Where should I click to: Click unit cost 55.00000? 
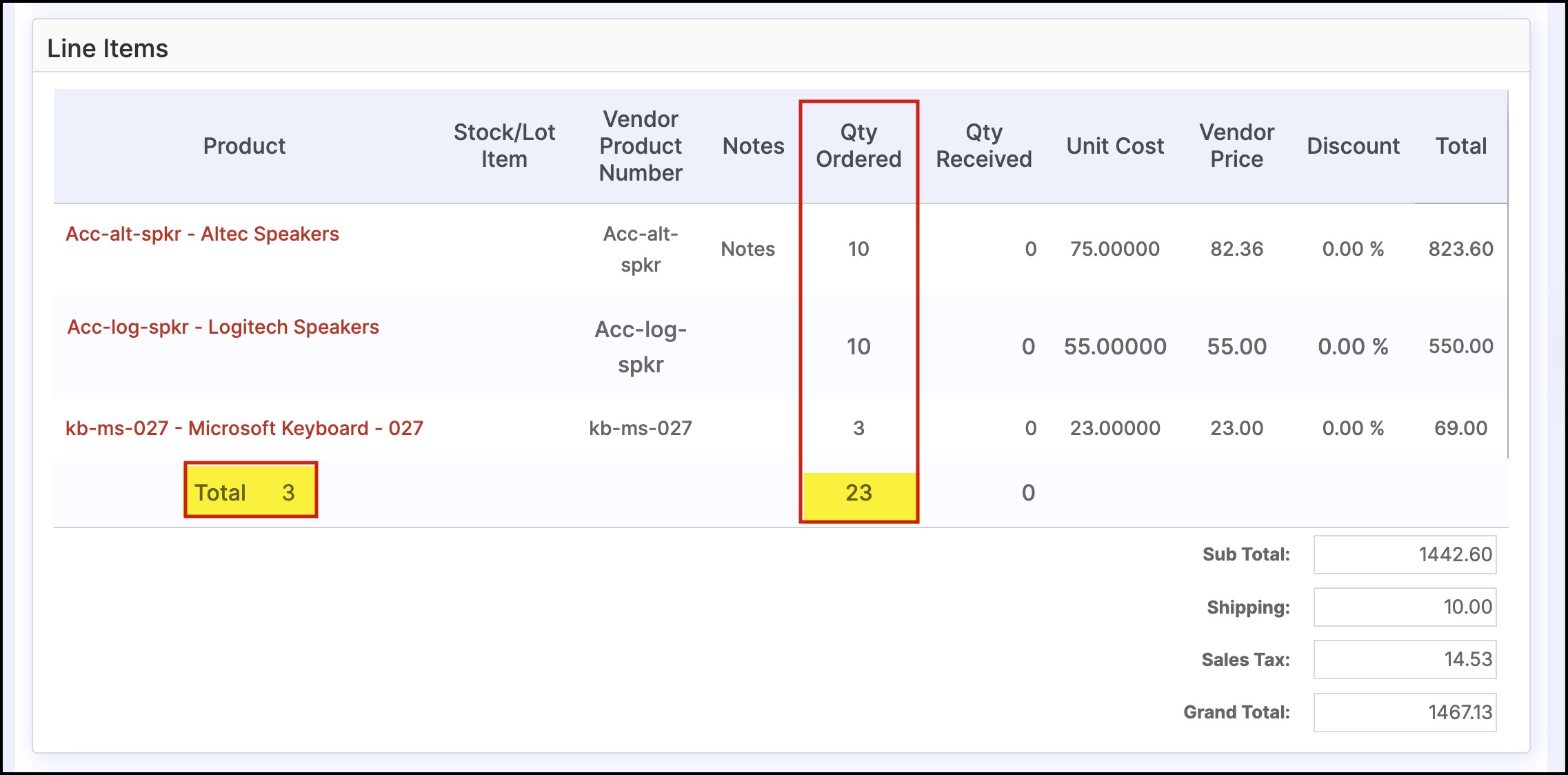[x=1115, y=346]
